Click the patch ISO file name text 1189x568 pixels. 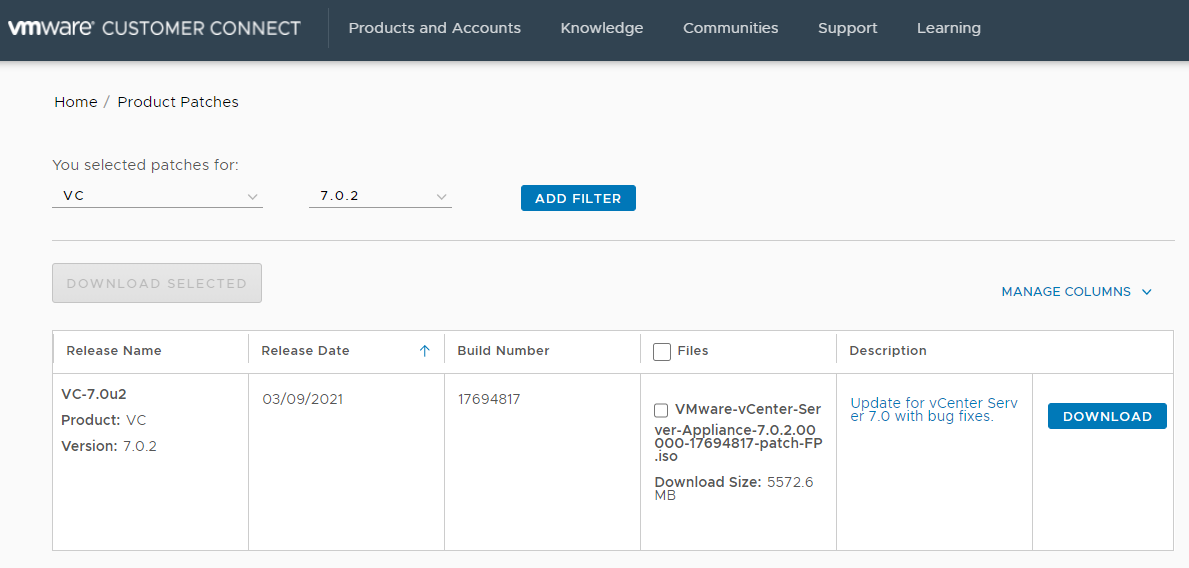739,433
